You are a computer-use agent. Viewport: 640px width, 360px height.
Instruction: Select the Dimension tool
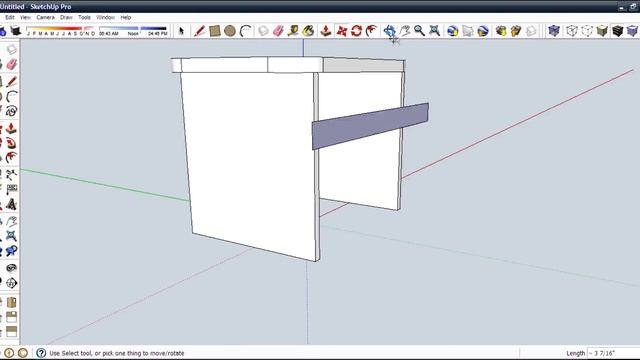[x=11, y=175]
